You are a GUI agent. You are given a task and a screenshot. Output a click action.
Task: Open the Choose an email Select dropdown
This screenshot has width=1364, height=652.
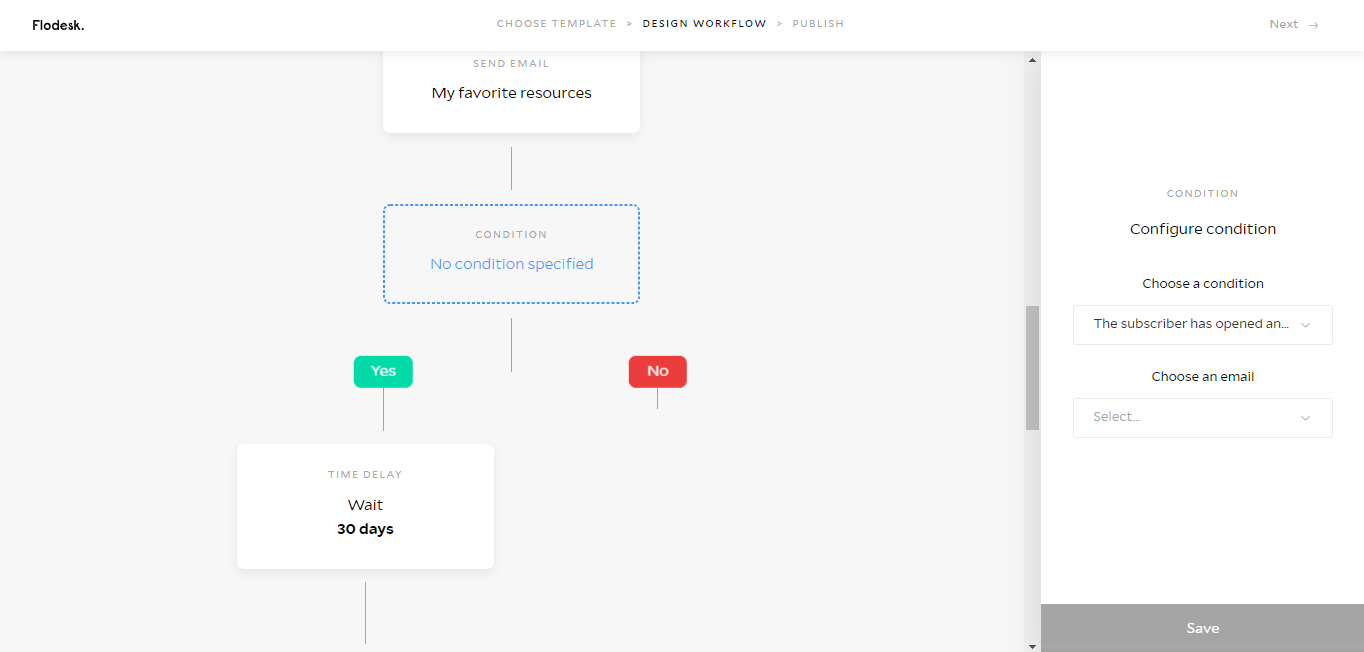(x=1202, y=417)
